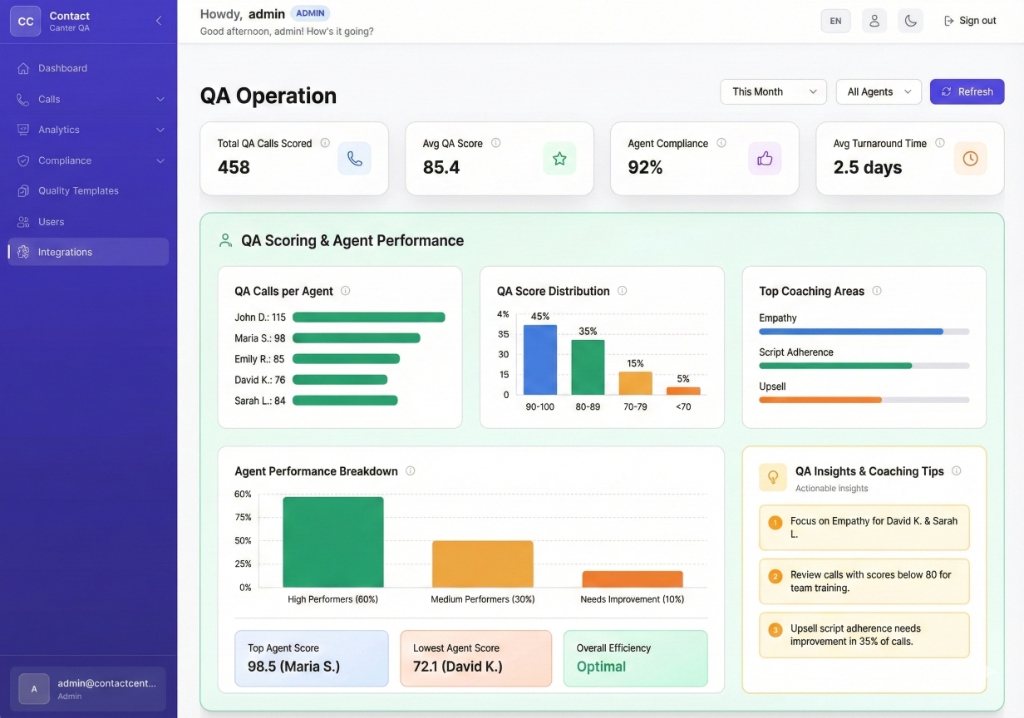Select the Dashboard home icon in sidebar
The width and height of the screenshot is (1024, 718).
click(22, 68)
